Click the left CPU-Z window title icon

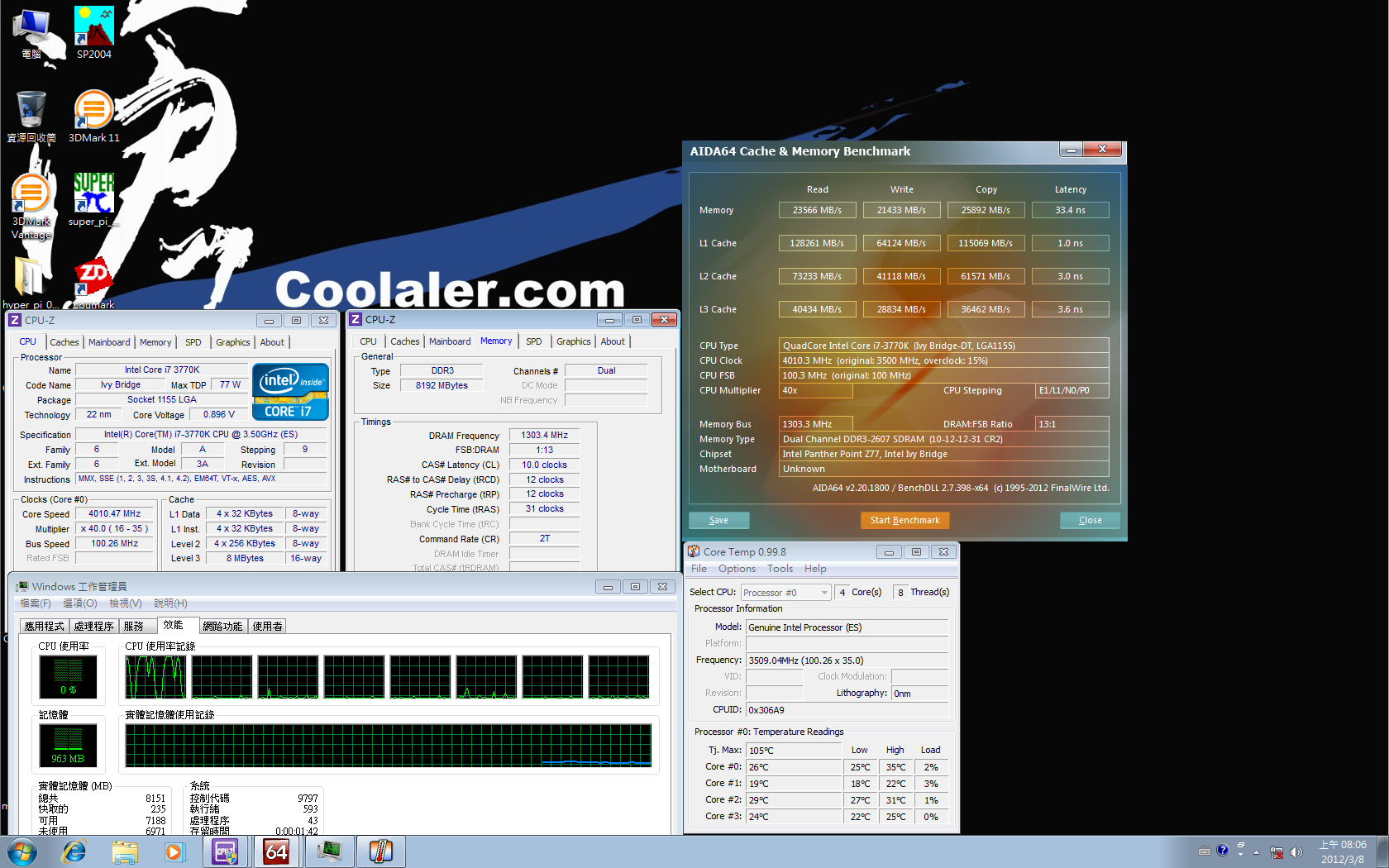(15, 320)
